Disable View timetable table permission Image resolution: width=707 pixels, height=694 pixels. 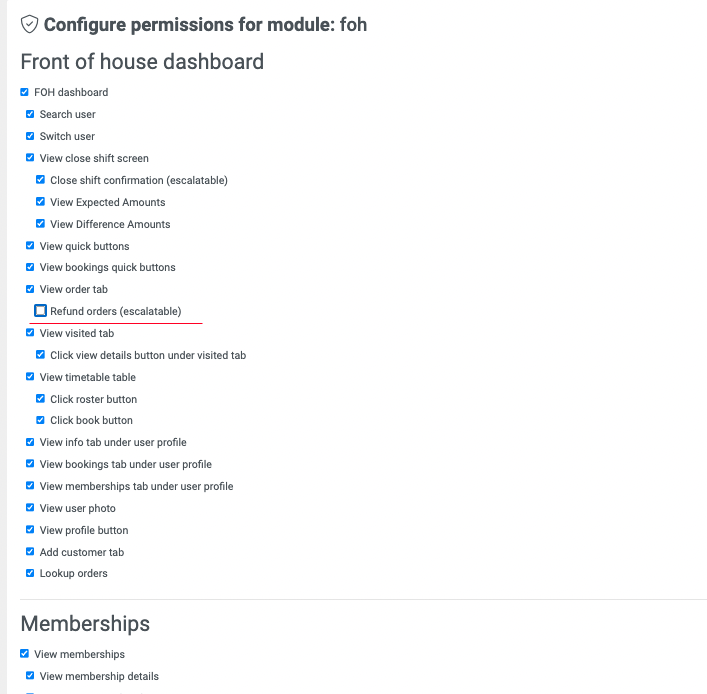pos(30,376)
